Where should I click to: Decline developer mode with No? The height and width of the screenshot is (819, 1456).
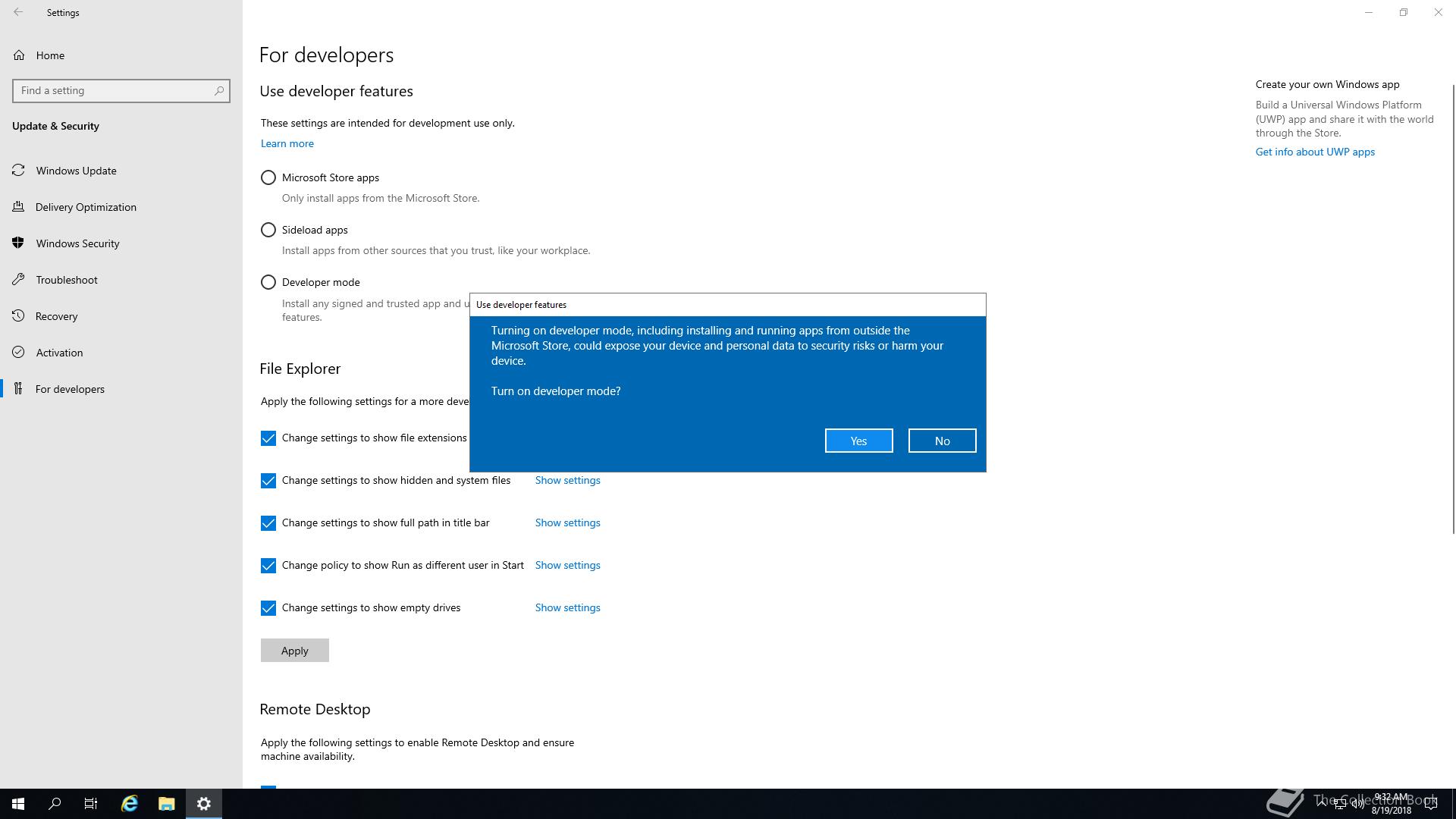tap(942, 441)
